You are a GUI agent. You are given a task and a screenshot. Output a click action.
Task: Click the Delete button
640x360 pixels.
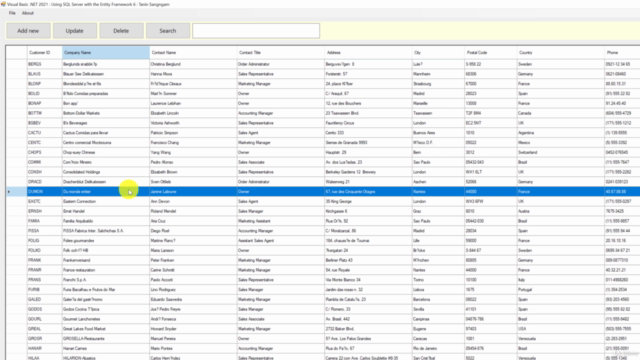(121, 31)
